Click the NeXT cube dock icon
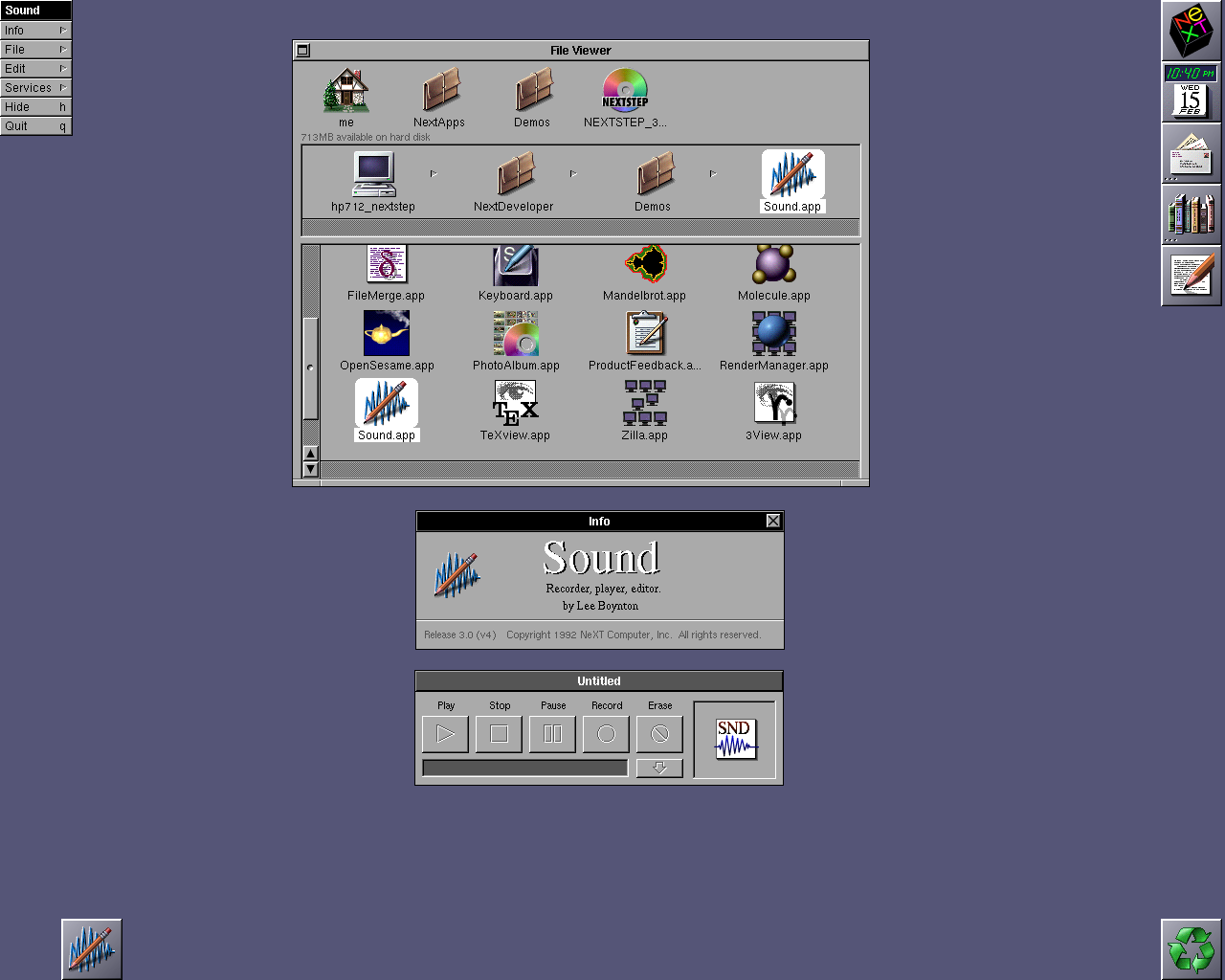 (x=1192, y=31)
